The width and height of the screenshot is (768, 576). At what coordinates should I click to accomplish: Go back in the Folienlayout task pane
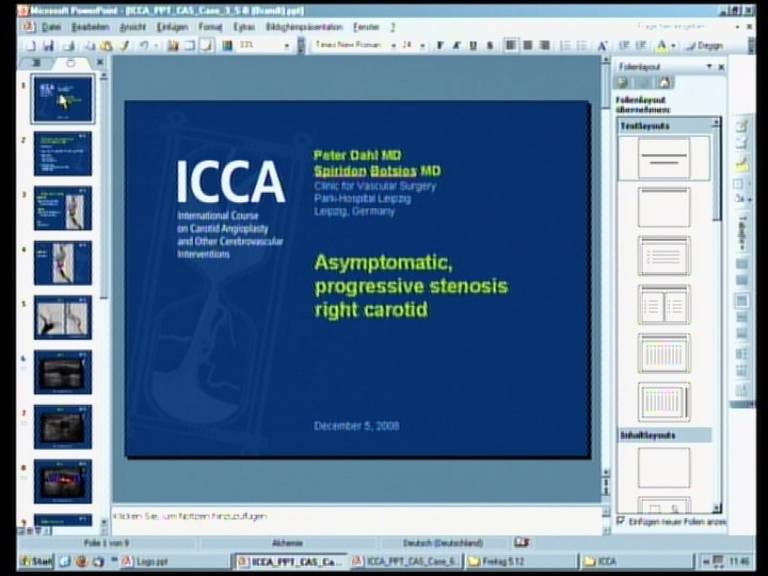(623, 82)
